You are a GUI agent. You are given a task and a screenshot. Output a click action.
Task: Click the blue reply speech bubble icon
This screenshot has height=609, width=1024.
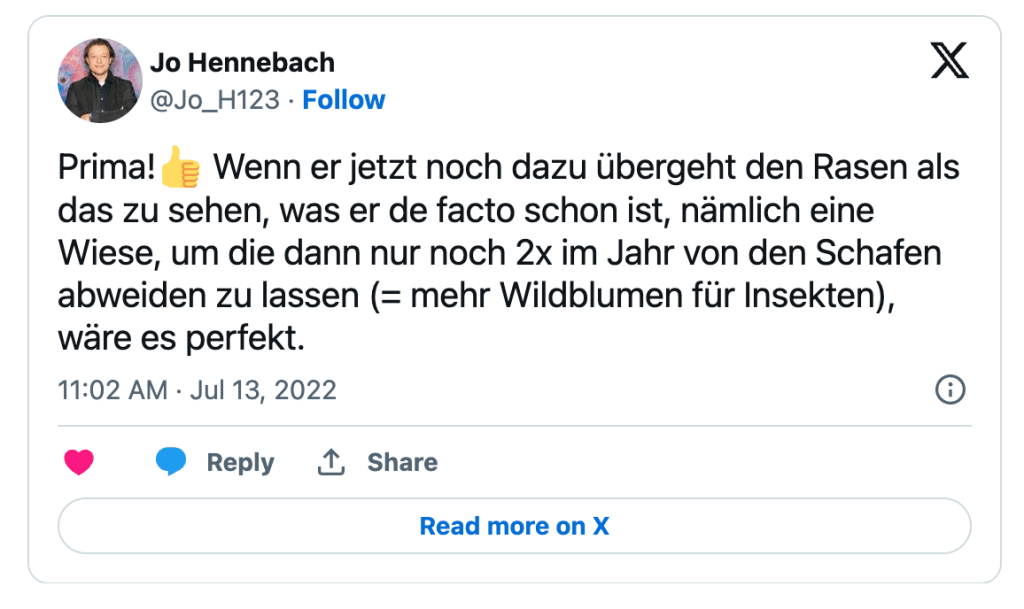171,462
